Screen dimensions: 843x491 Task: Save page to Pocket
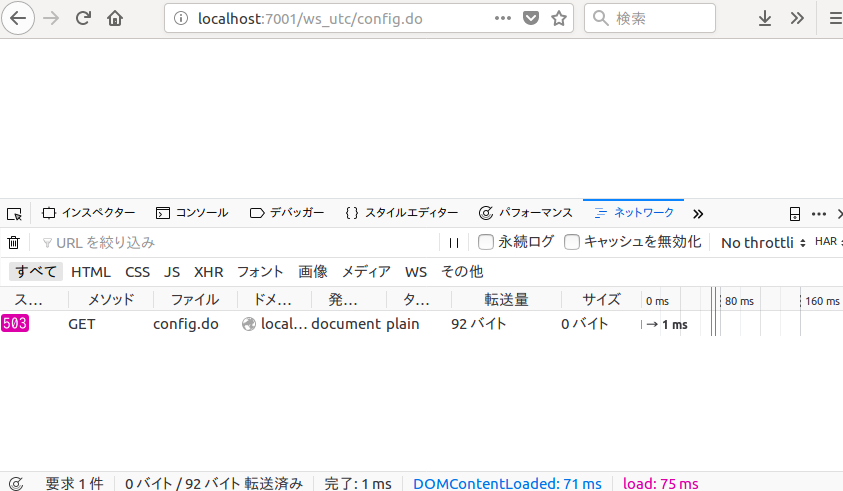(531, 18)
